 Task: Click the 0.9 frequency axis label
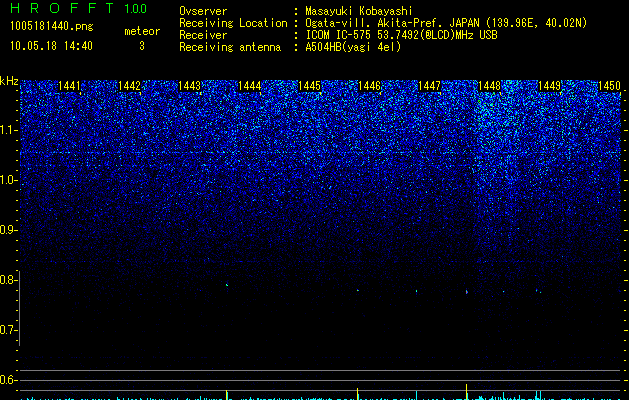8,230
